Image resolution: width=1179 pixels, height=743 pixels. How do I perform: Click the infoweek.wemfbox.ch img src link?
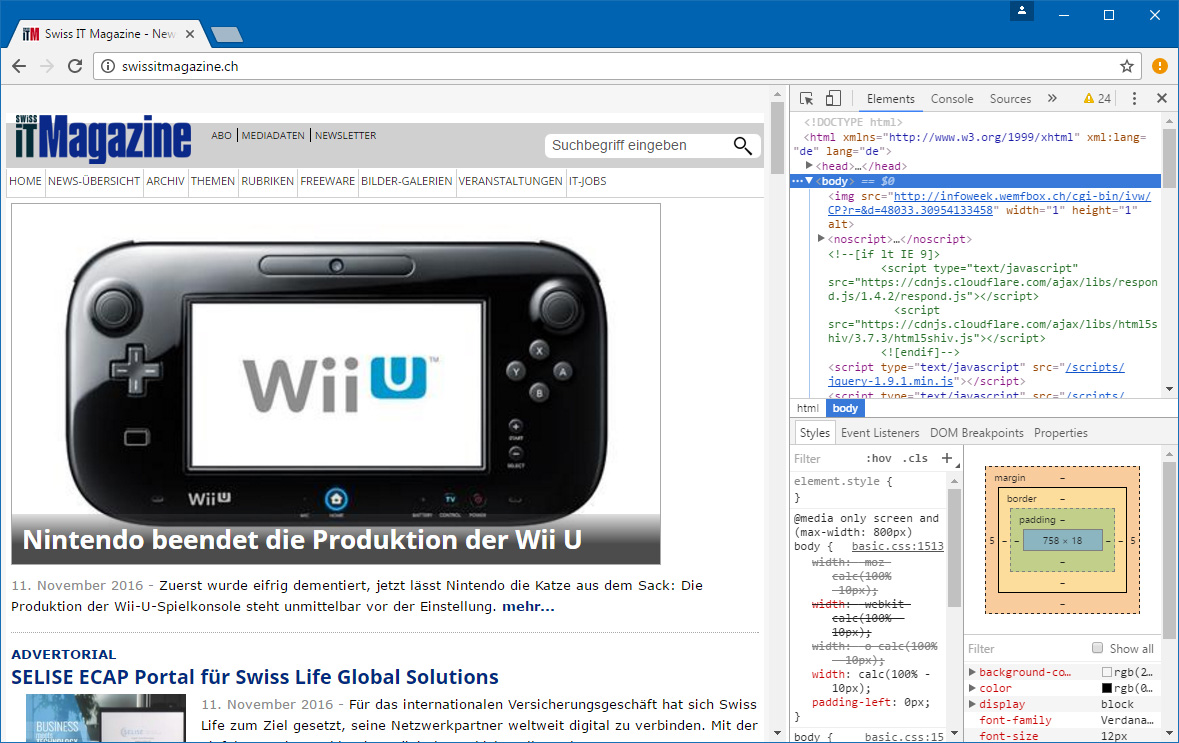pyautogui.click(x=989, y=203)
